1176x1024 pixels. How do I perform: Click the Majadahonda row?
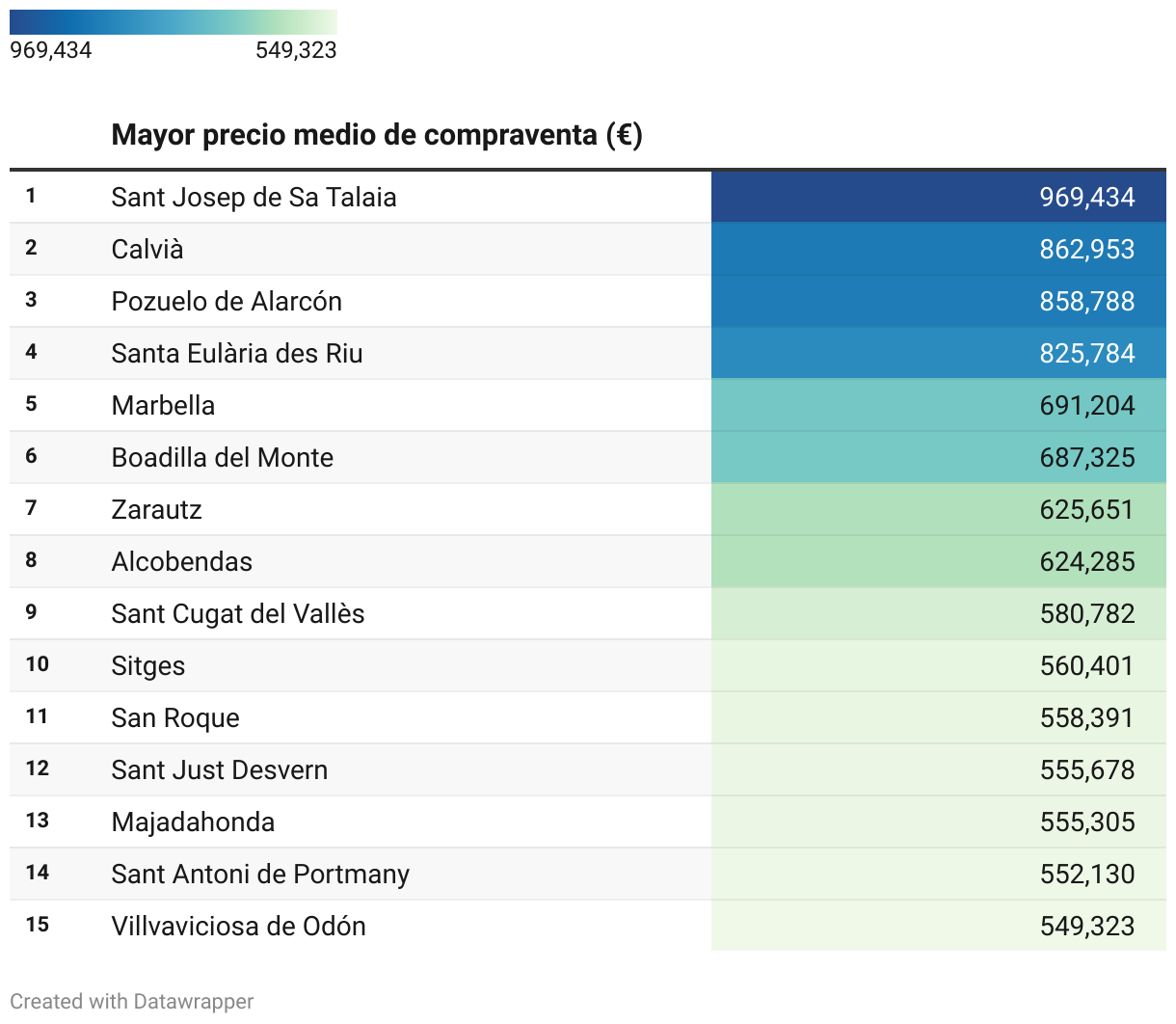click(x=193, y=822)
